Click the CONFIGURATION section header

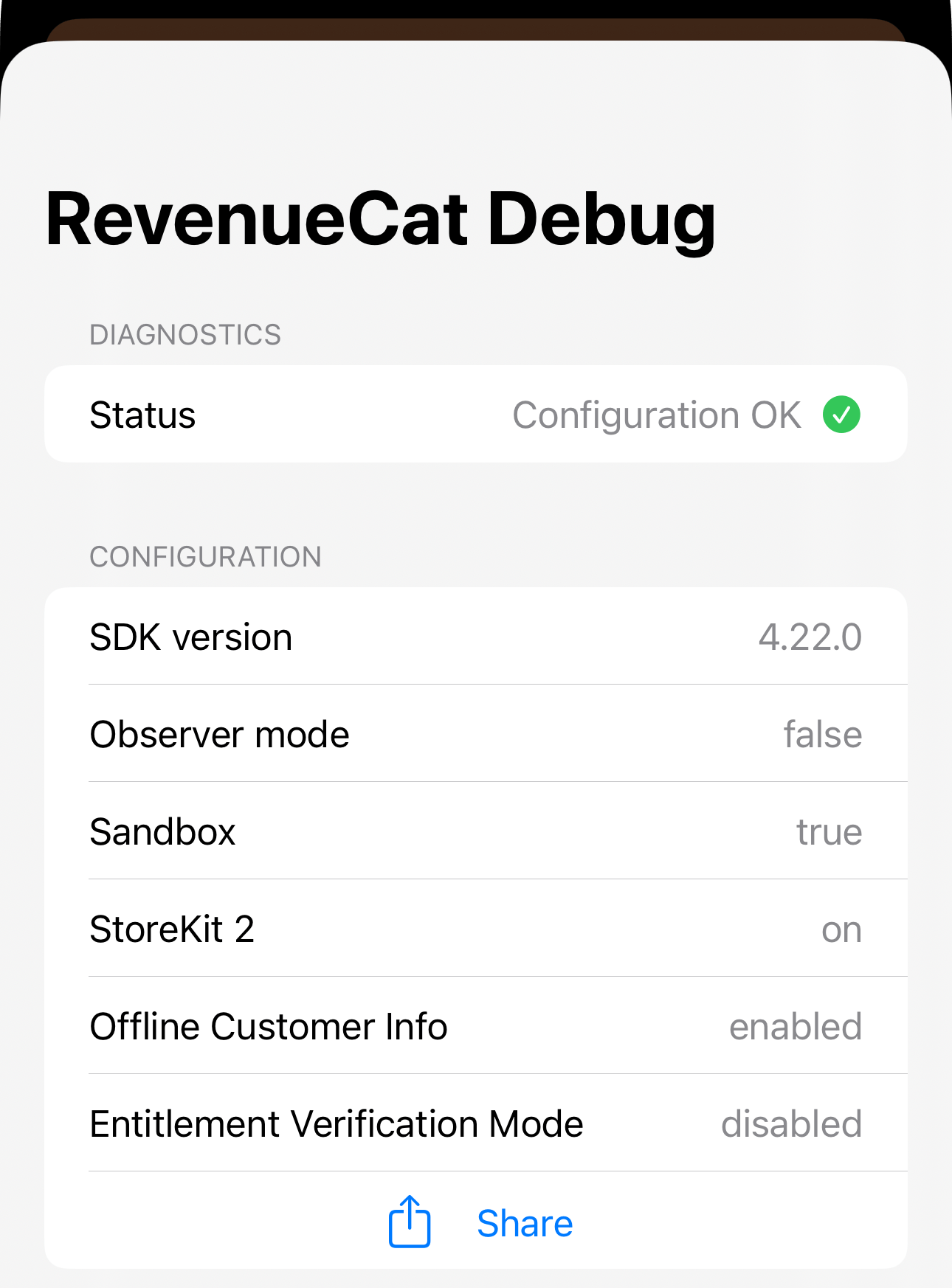tap(205, 556)
